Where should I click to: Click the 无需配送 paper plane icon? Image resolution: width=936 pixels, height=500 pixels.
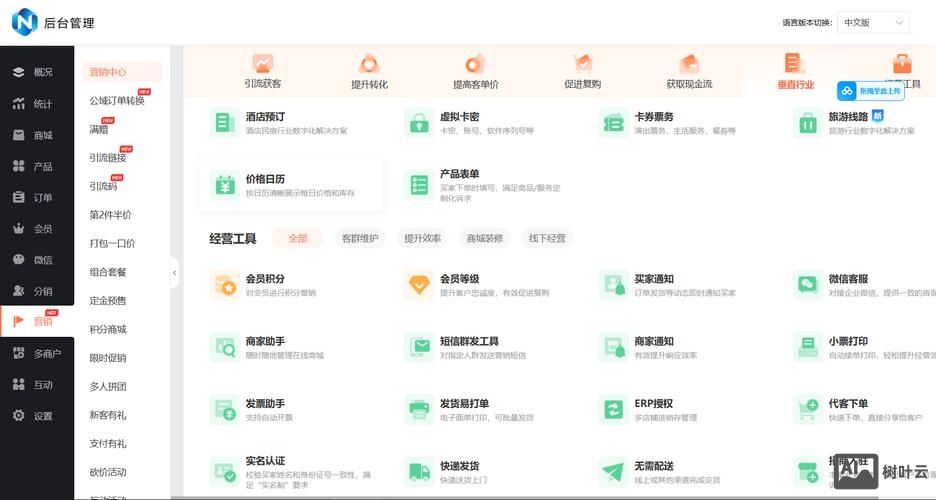point(614,472)
